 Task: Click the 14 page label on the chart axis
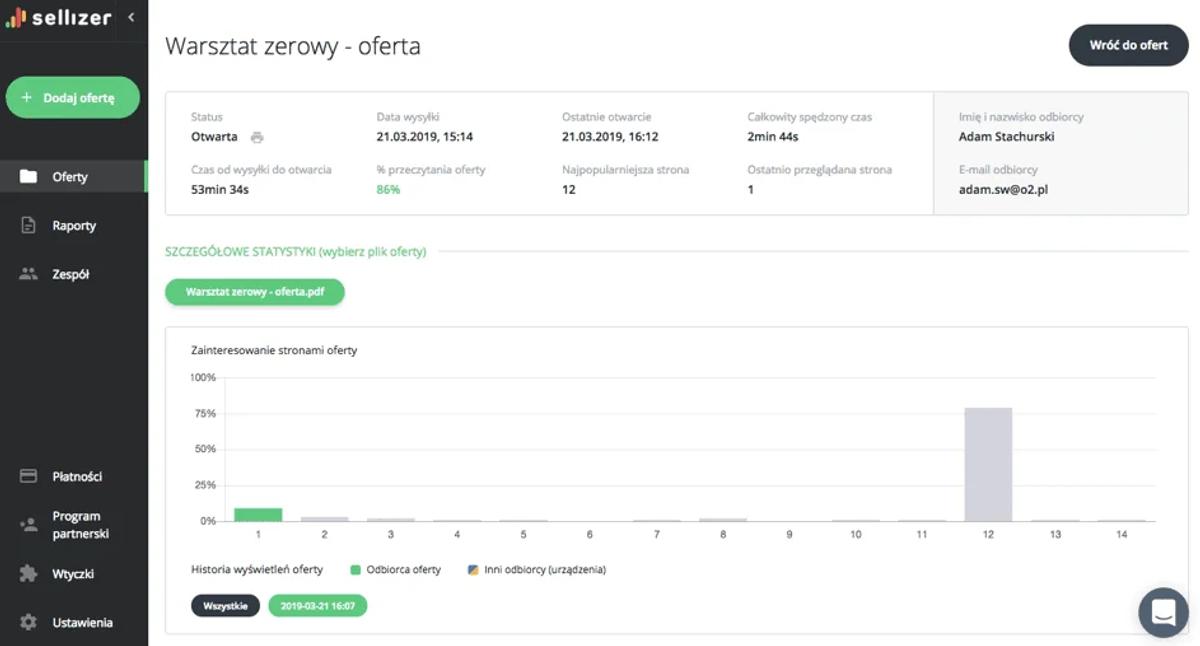point(1121,535)
